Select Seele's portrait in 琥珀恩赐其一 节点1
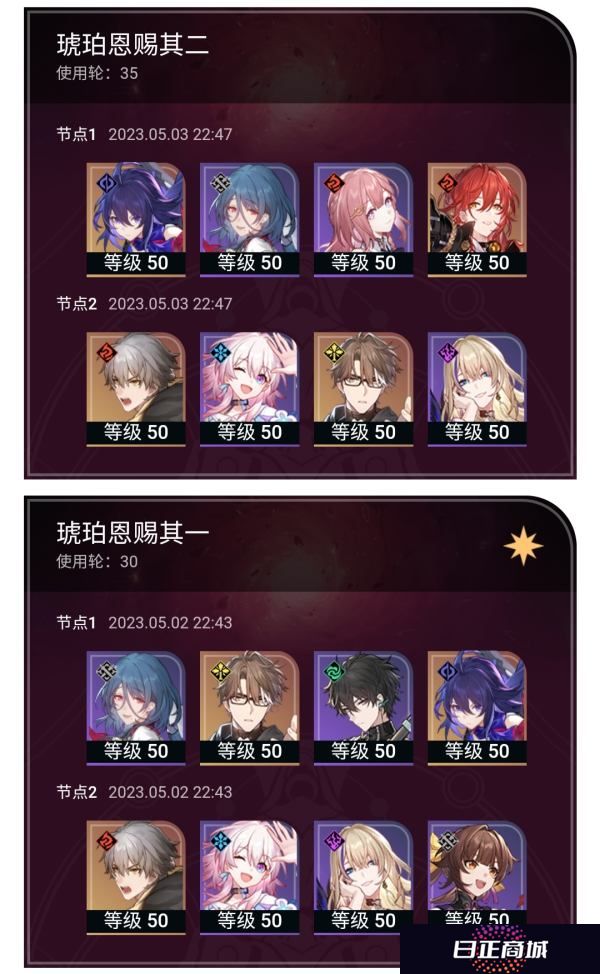 point(477,708)
